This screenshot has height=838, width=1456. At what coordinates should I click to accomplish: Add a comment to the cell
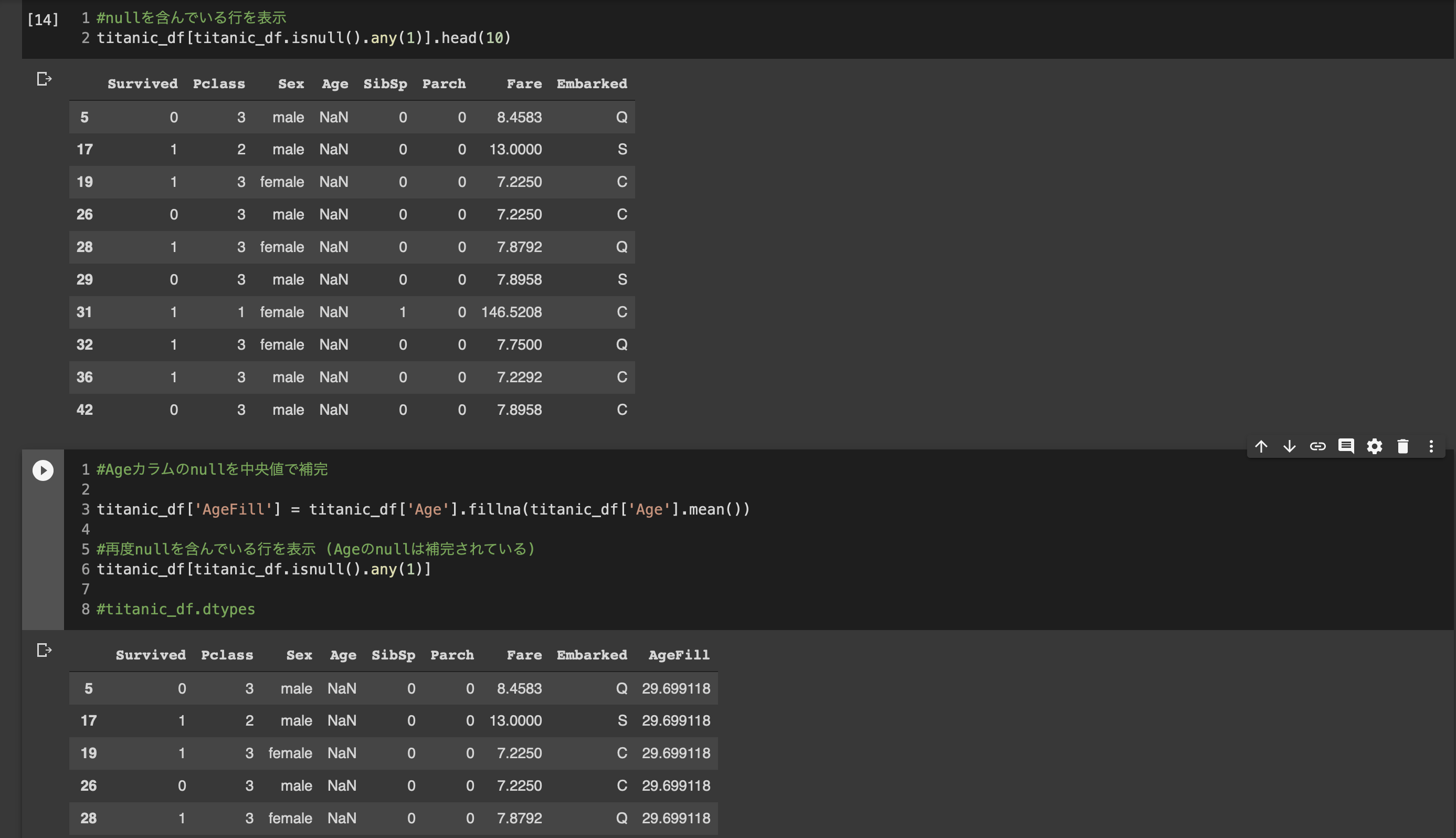point(1346,446)
